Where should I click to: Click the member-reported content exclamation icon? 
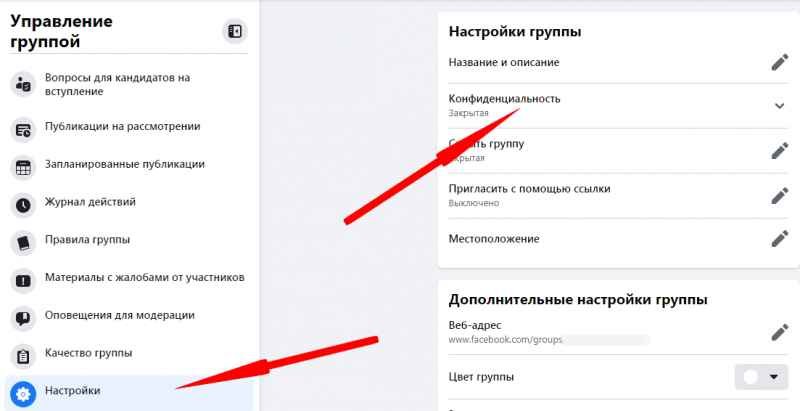(23, 281)
